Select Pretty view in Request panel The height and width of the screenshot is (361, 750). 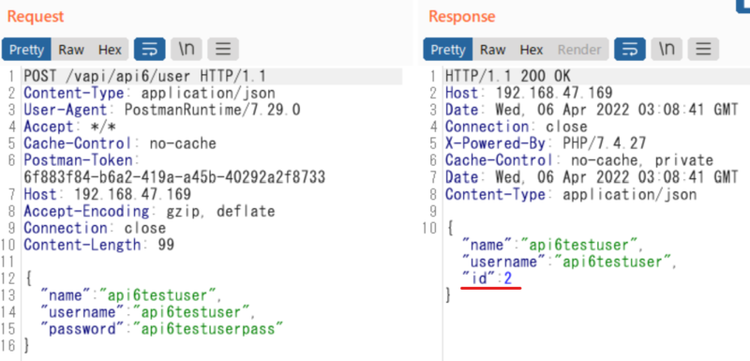(x=27, y=50)
